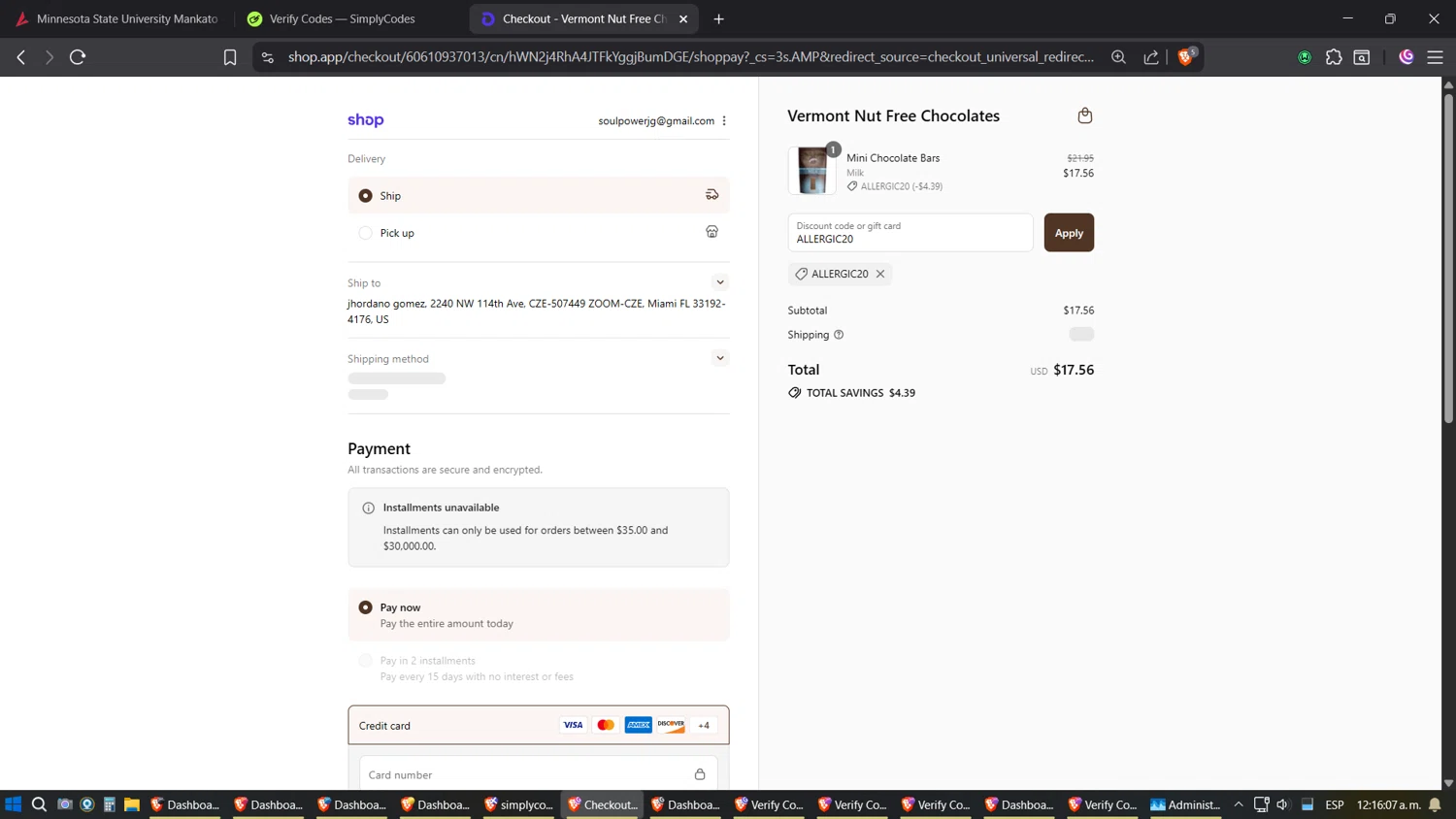The image size is (1456, 819).
Task: View site information icon in address bar
Action: [x=268, y=57]
